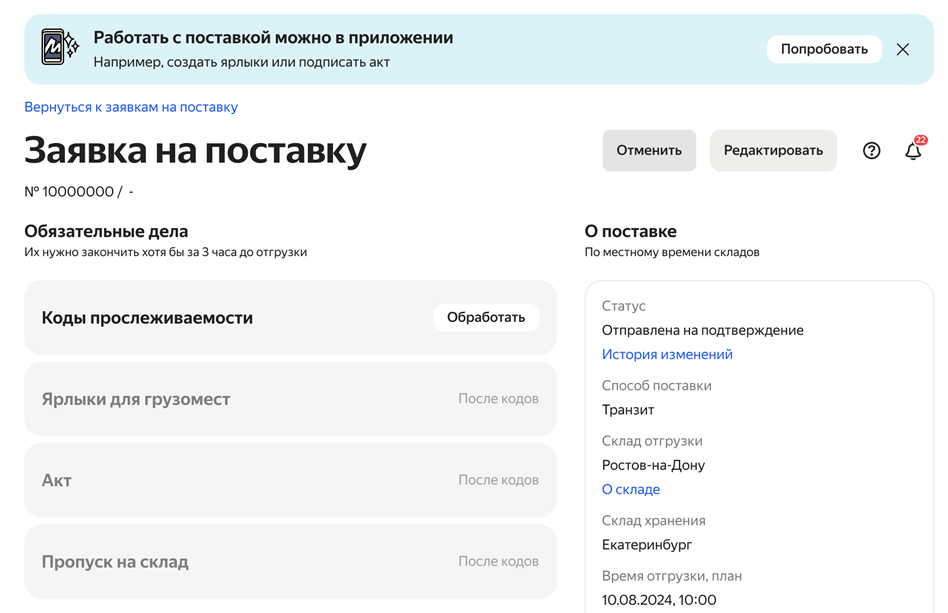The image size is (948, 613).
Task: Open the help question mark icon
Action: click(871, 151)
